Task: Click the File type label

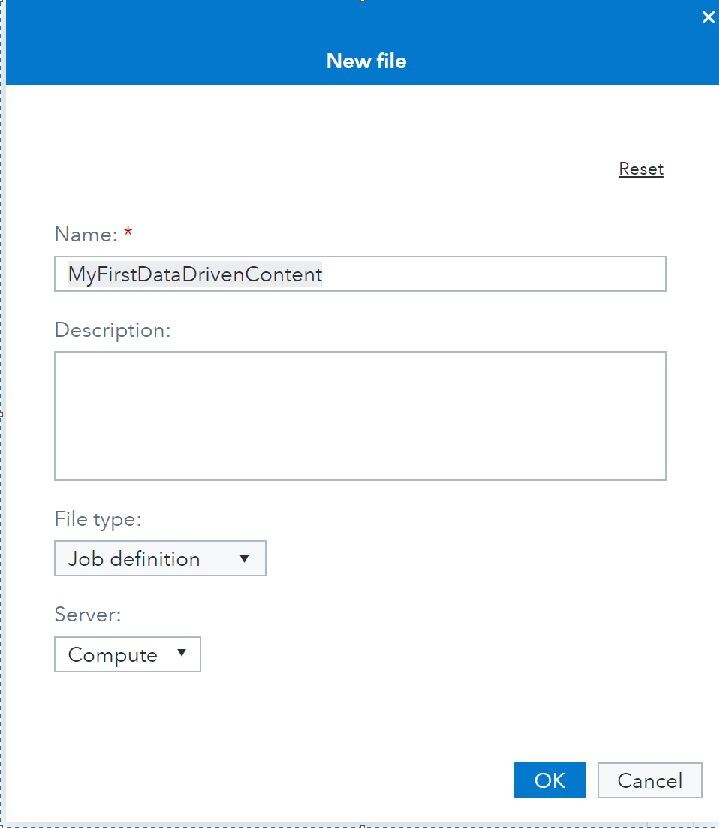Action: click(x=98, y=519)
